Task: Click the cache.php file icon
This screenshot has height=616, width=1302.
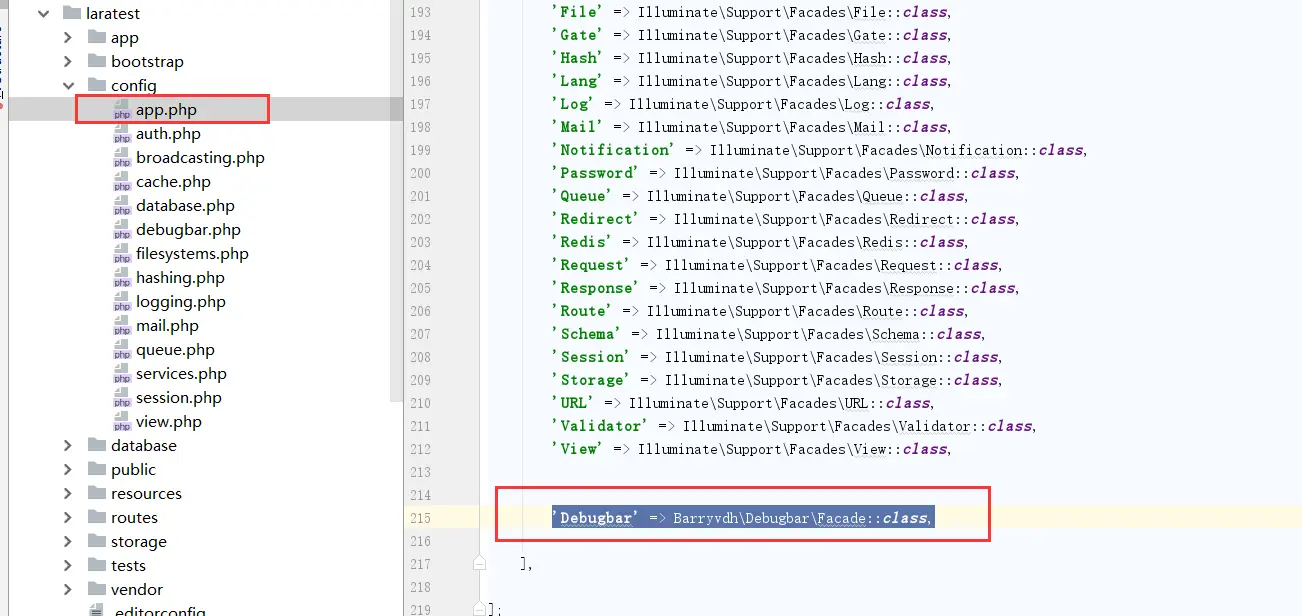Action: point(122,182)
